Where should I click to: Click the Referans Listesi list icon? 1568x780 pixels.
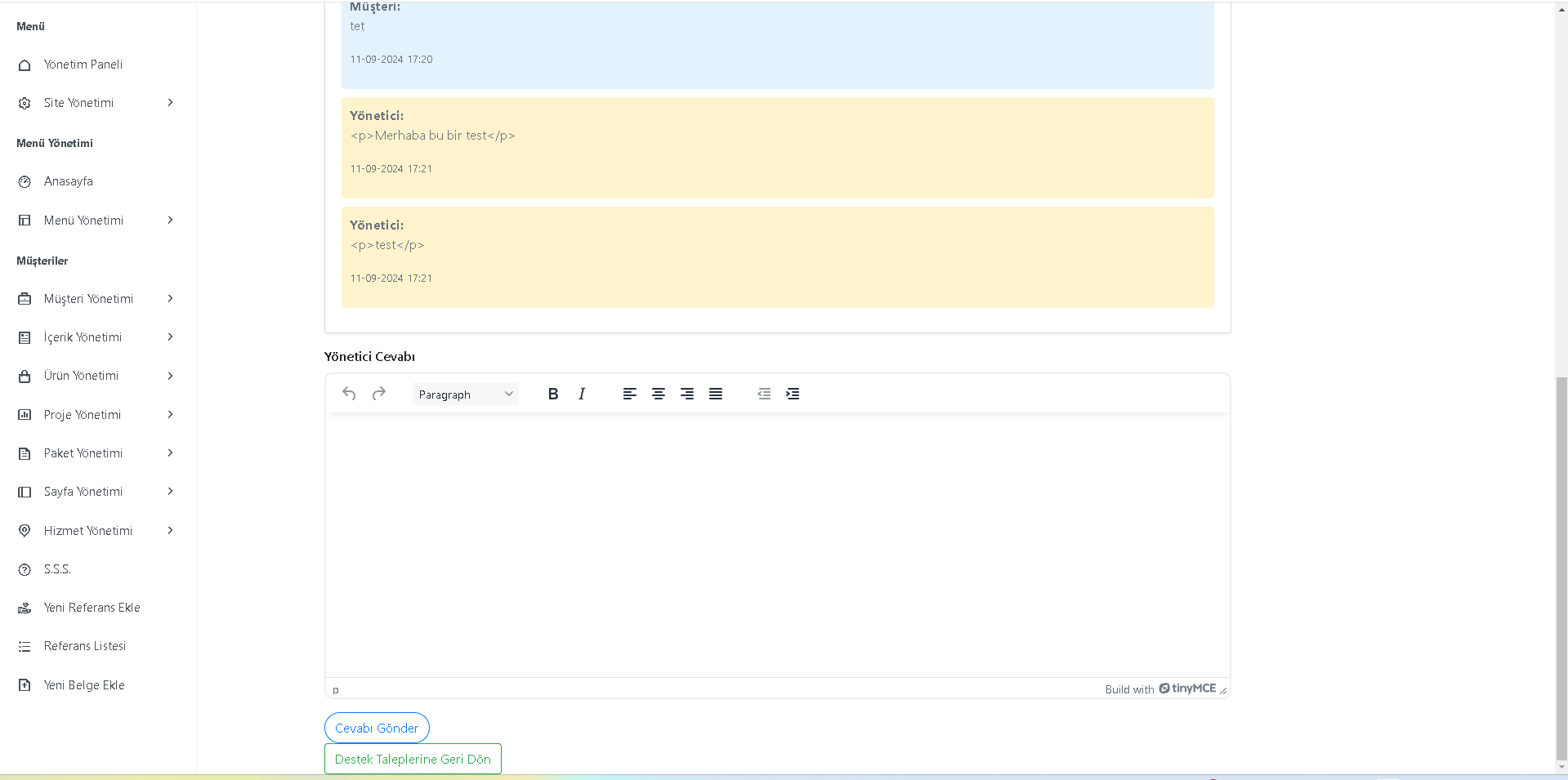[25, 646]
